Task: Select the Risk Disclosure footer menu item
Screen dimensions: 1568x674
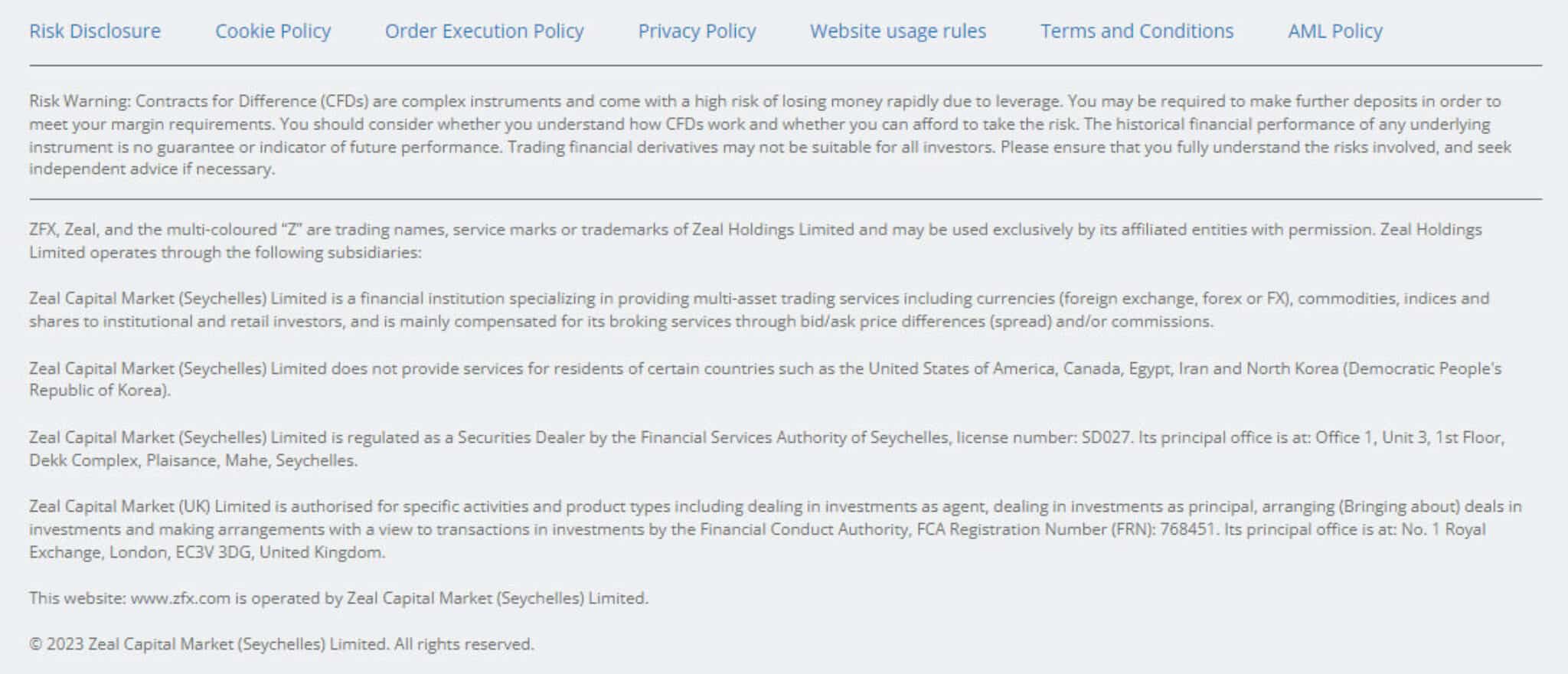Action: tap(95, 31)
